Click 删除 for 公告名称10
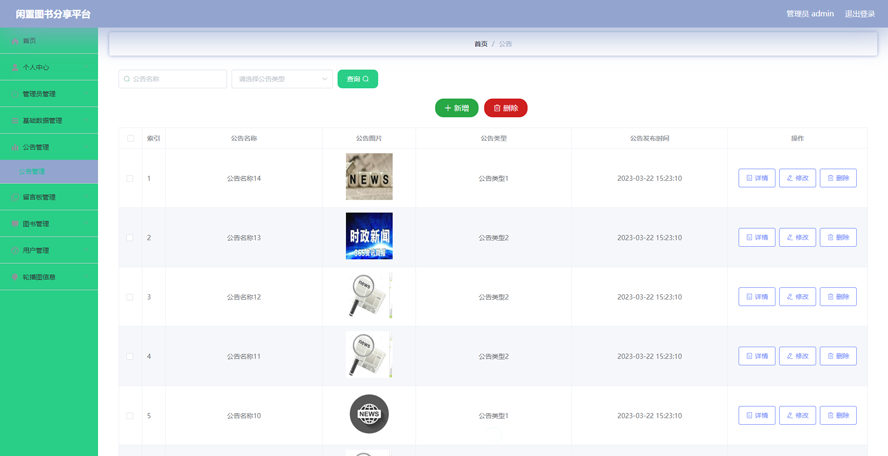This screenshot has width=888, height=456. [x=838, y=416]
